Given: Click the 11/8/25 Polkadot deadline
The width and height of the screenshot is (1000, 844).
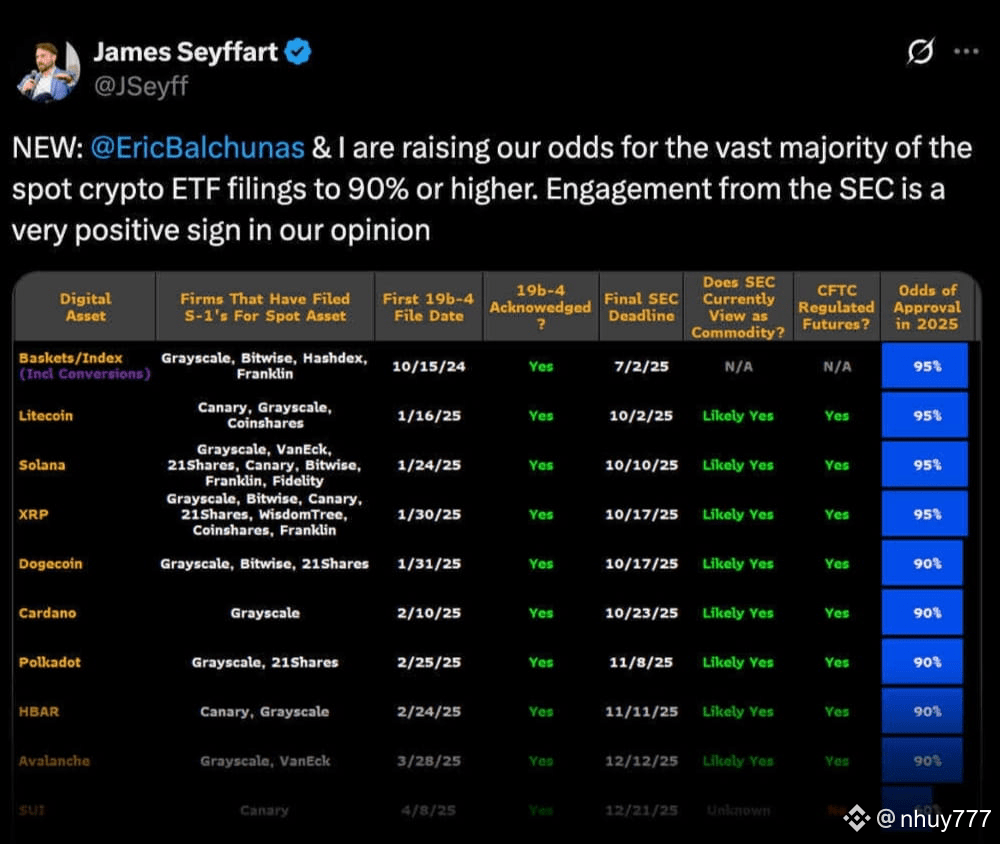Looking at the screenshot, I should click(x=642, y=662).
